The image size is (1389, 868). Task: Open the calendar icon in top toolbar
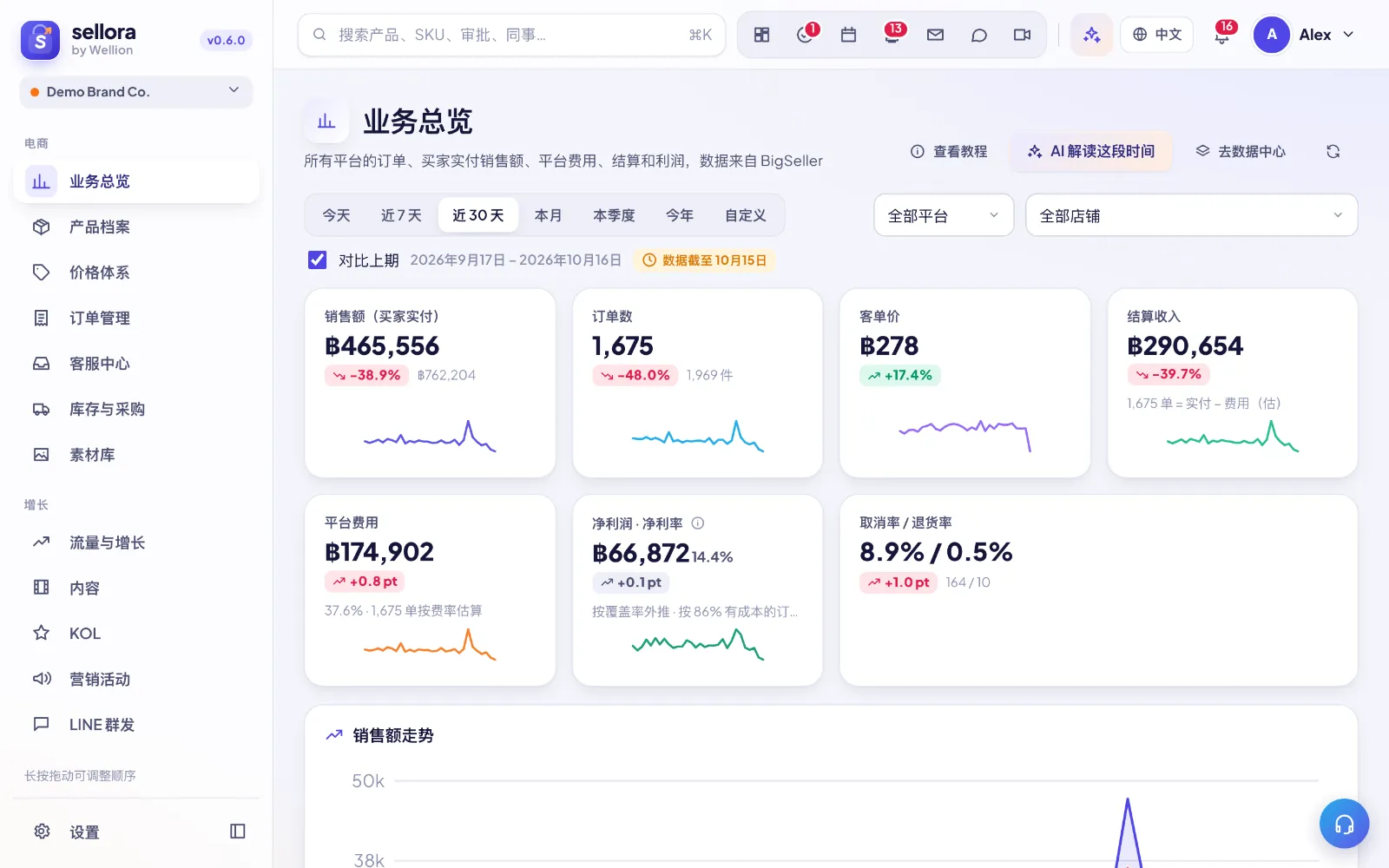[849, 35]
